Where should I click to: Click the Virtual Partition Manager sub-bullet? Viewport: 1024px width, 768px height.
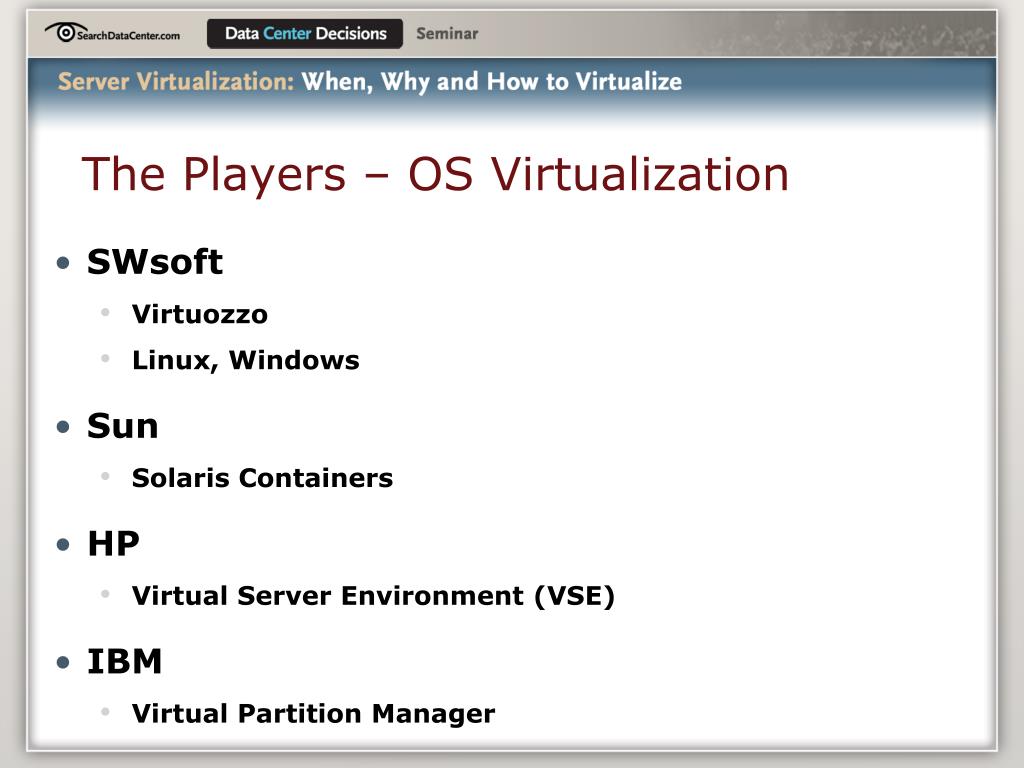[x=313, y=714]
